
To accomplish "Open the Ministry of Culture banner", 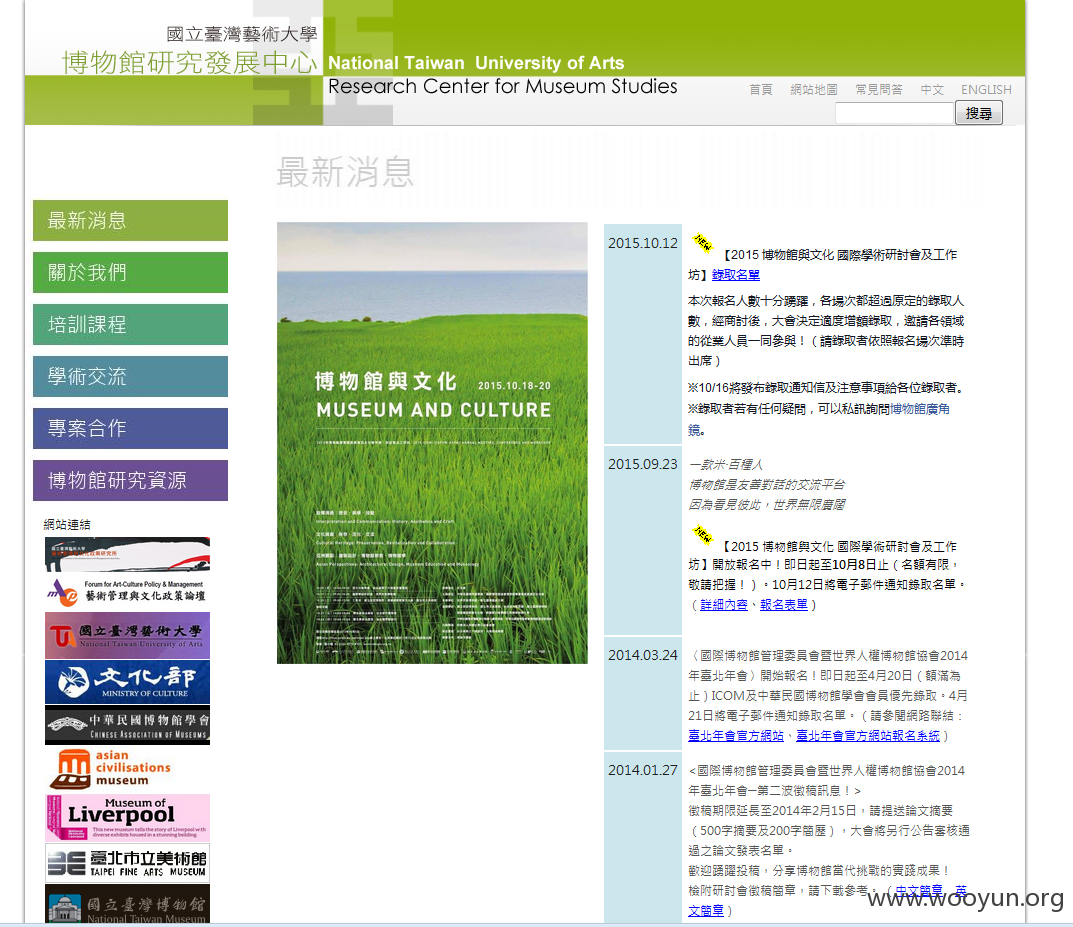I will click(127, 681).
